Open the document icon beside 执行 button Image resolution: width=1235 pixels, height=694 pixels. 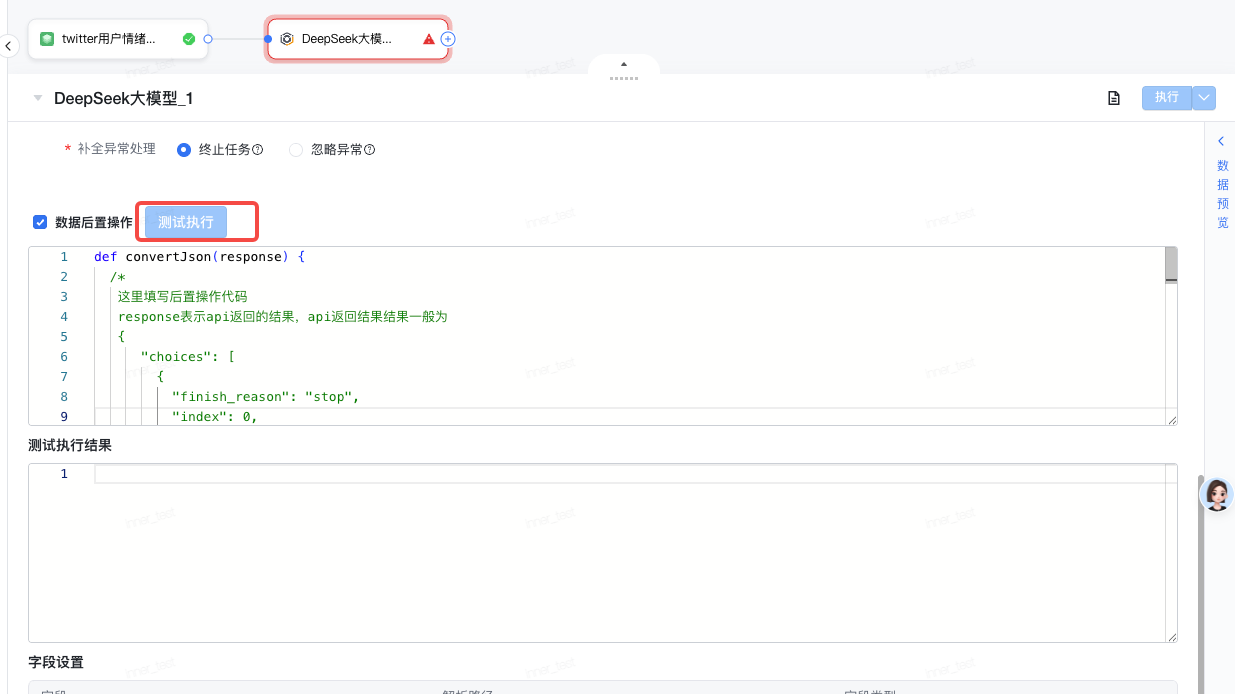coord(1113,98)
